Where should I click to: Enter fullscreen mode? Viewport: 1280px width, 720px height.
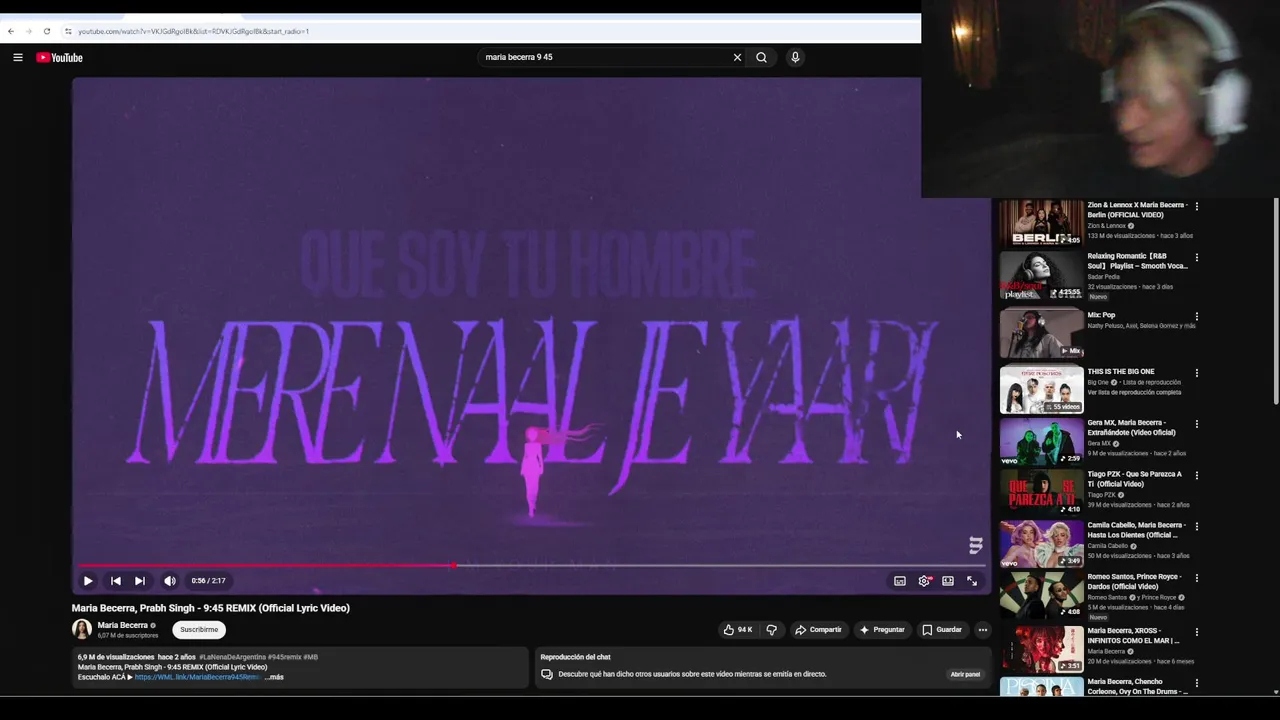(x=972, y=580)
